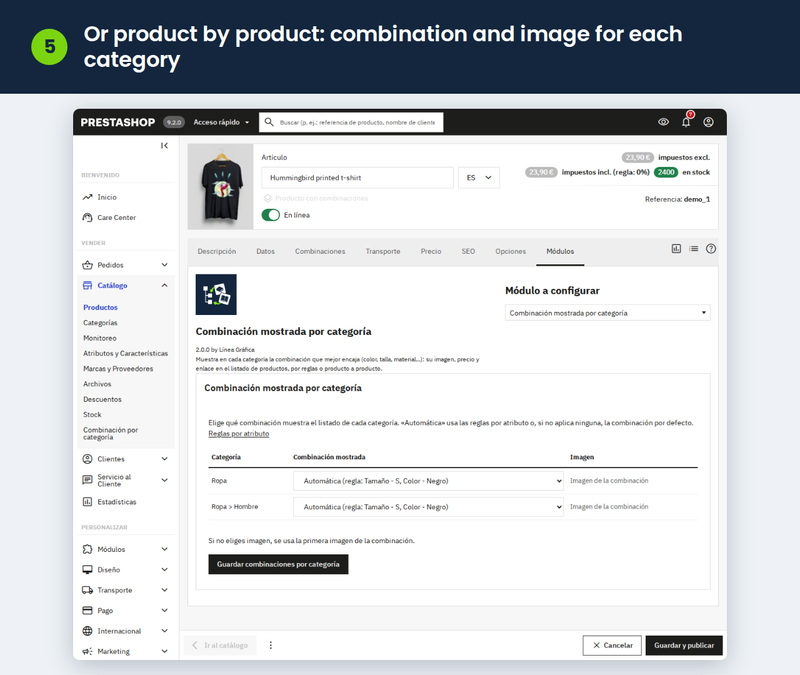
Task: Click Servicio al Cliente chat icon
Action: 87,480
